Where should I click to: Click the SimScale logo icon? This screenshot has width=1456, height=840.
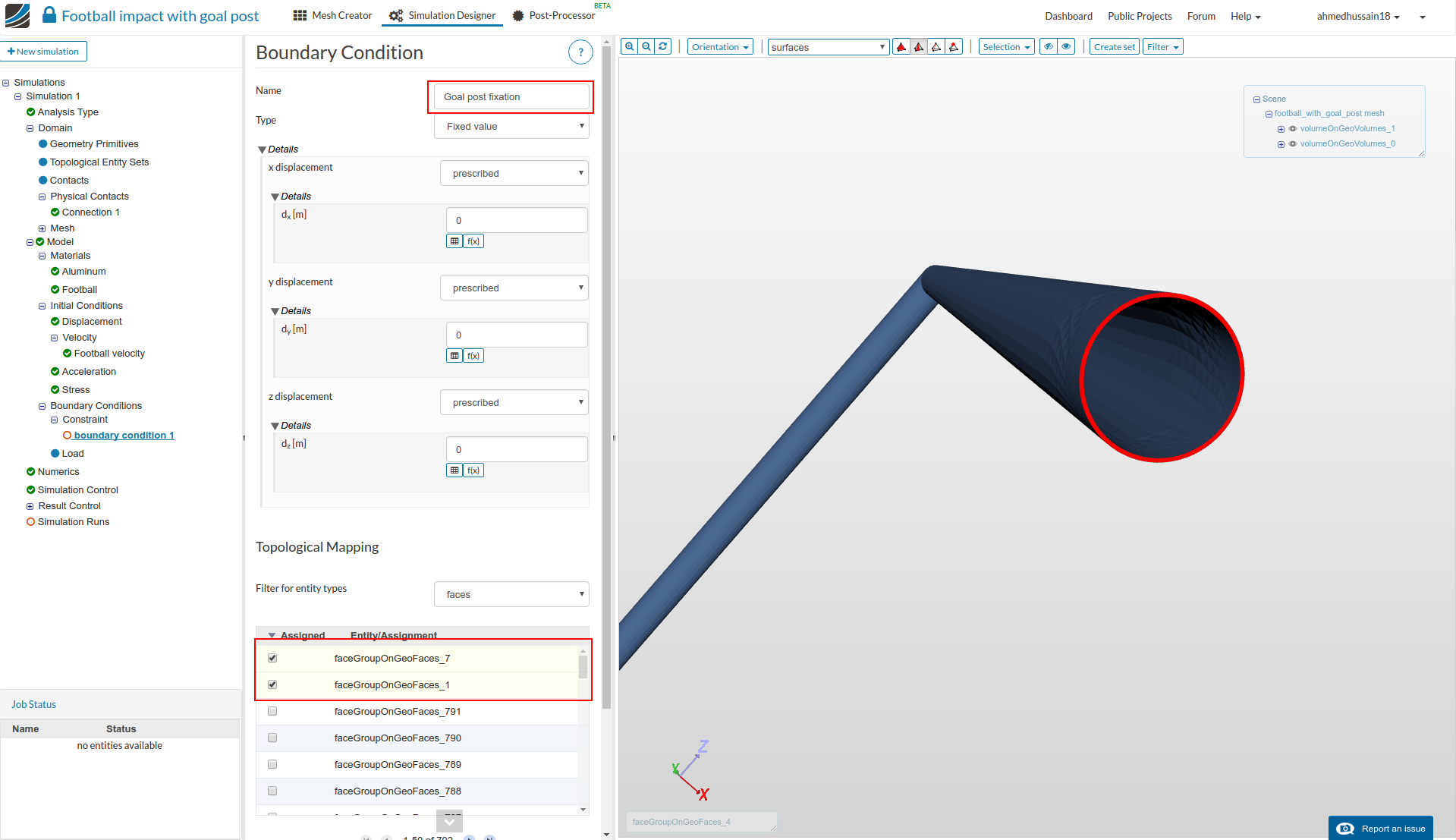coord(17,15)
